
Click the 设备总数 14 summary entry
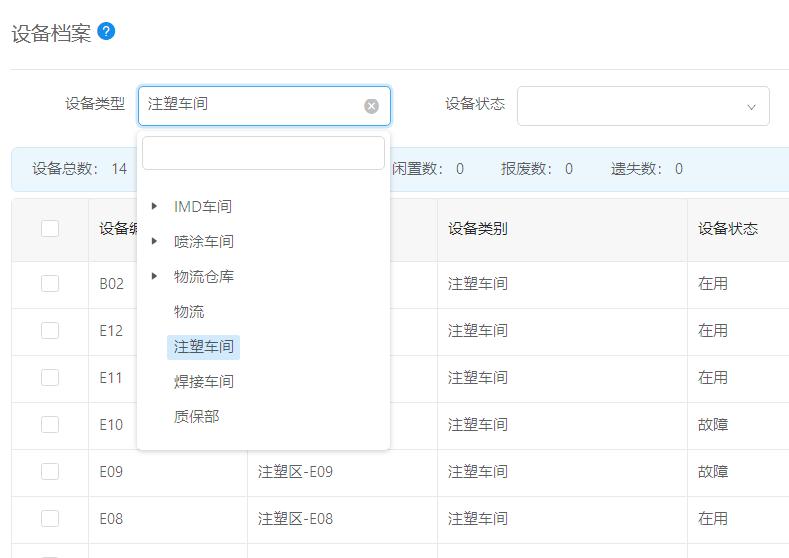click(x=80, y=169)
